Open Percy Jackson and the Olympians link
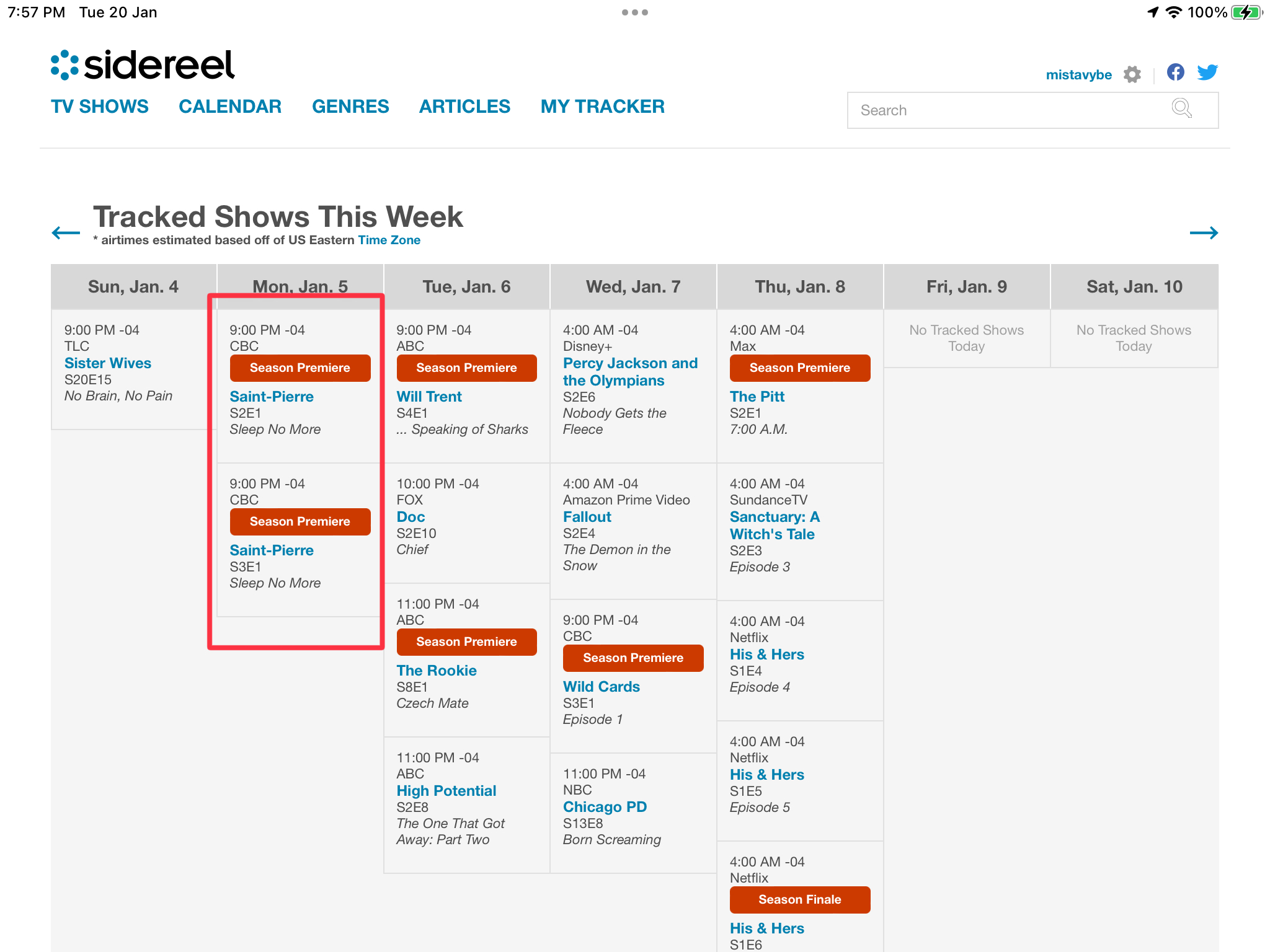 tap(630, 372)
